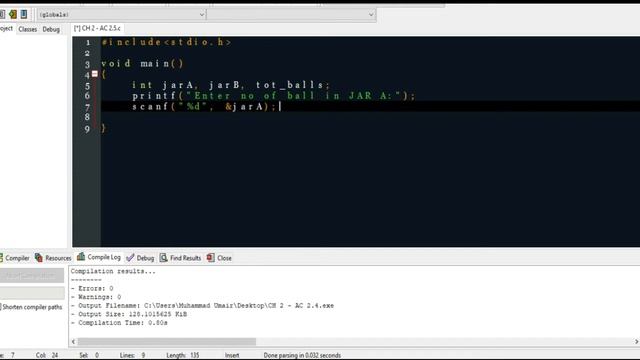This screenshot has height=360, width=640.
Task: Click the int jarA, jarB, tot_balls declaration
Action: point(231,85)
